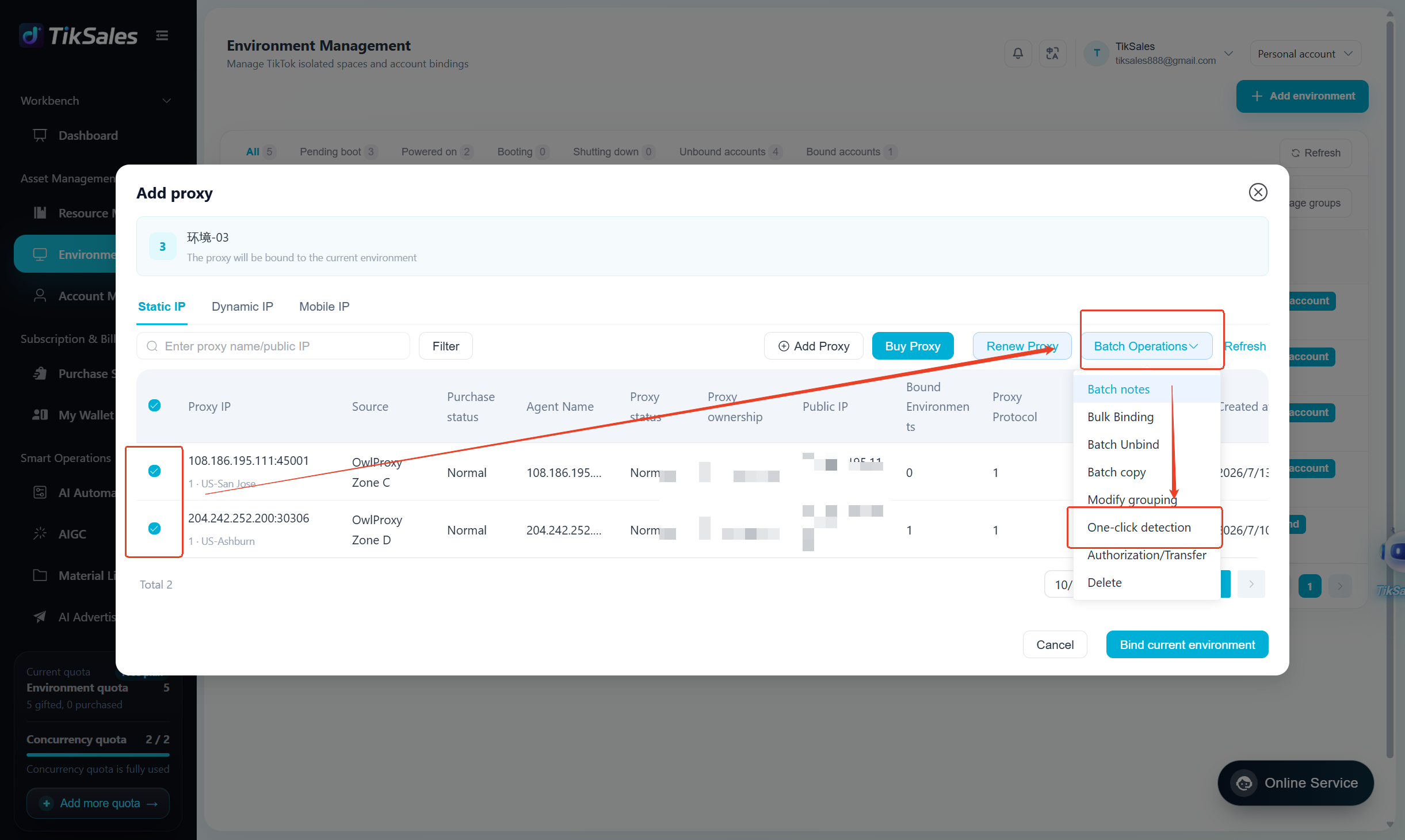Image resolution: width=1405 pixels, height=840 pixels.
Task: Collapse sidebar with the hamburger icon
Action: [162, 36]
